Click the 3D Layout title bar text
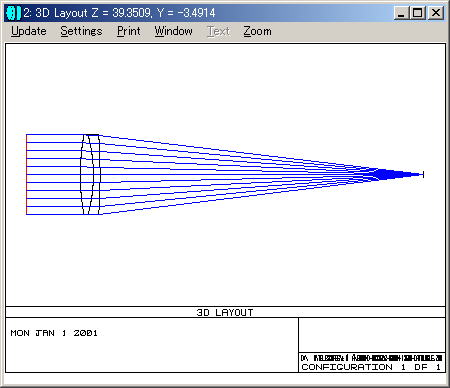Image resolution: width=450 pixels, height=388 pixels. click(119, 13)
